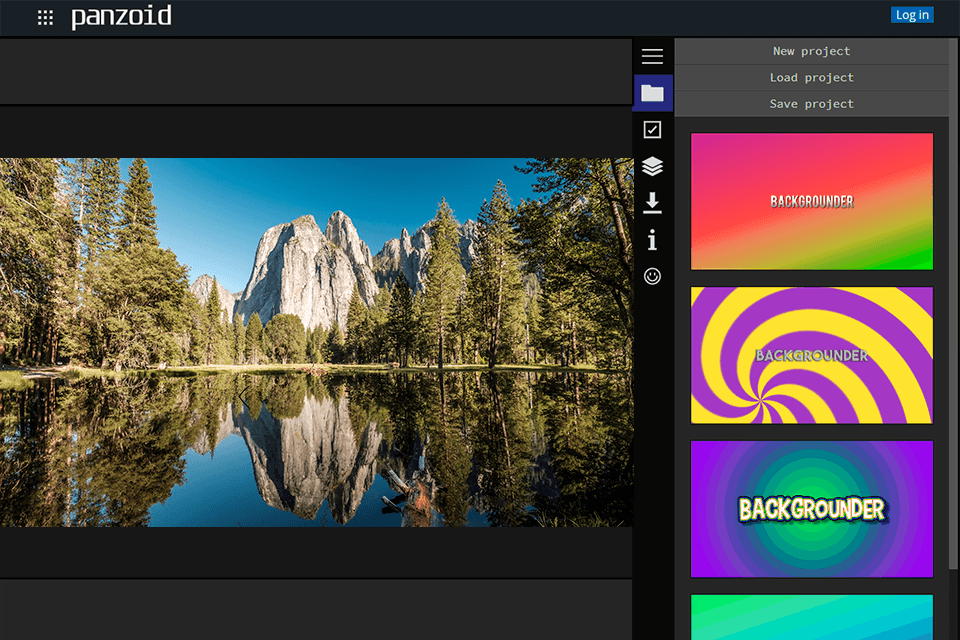Select pink-to-green gradient Backgrounder template

(x=811, y=201)
